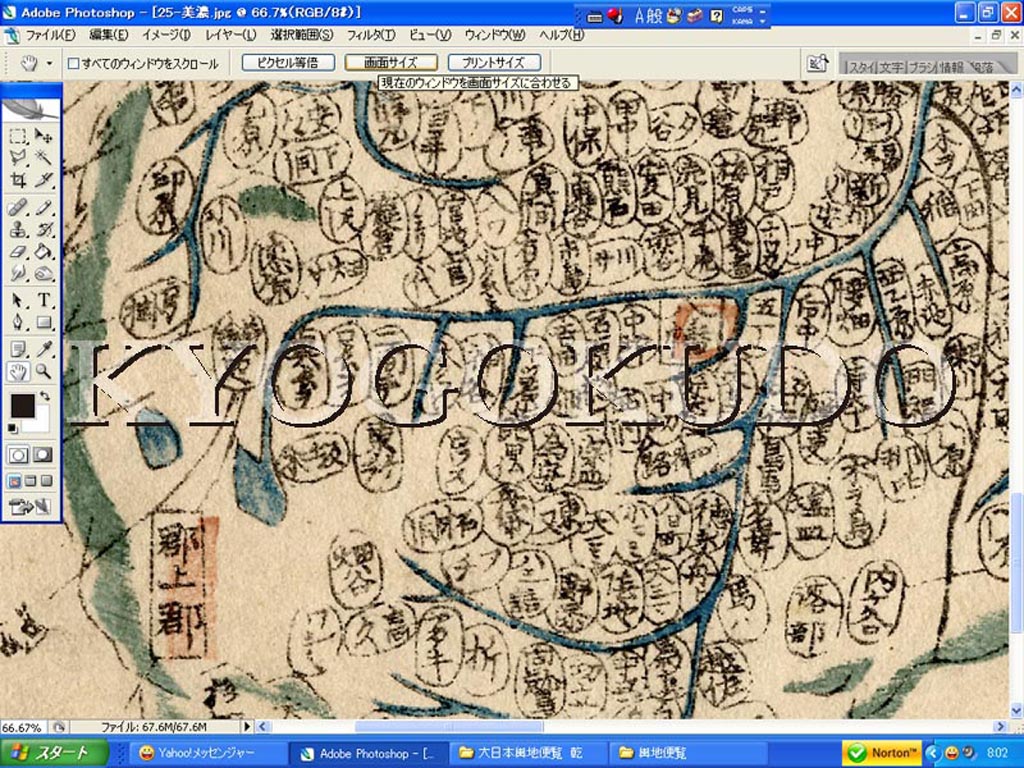The height and width of the screenshot is (768, 1024).
Task: Open 輿地便覧 folder taskbar button
Action: 688,753
